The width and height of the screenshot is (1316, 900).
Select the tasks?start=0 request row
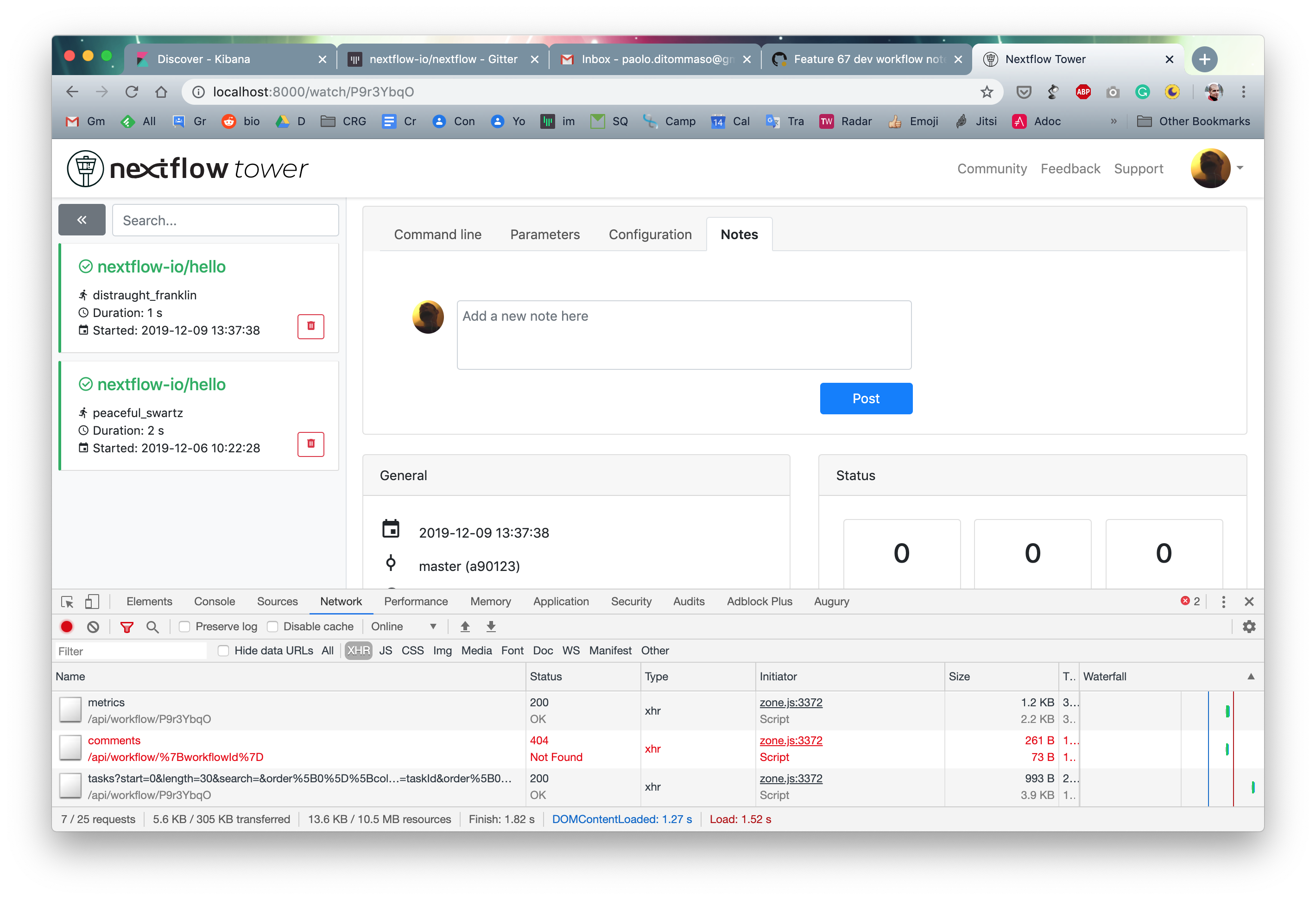[x=657, y=787]
